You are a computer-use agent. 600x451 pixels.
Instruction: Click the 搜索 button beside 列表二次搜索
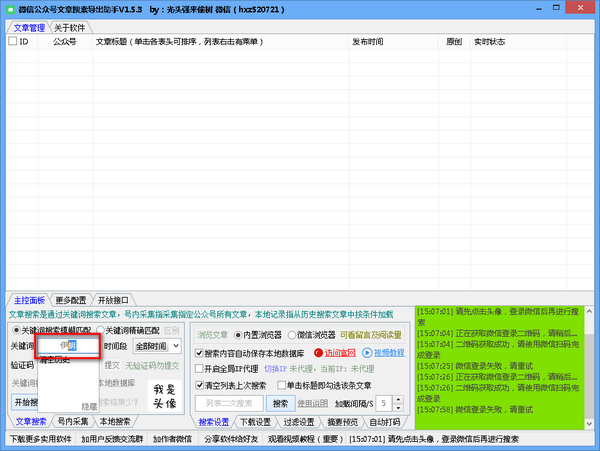280,403
